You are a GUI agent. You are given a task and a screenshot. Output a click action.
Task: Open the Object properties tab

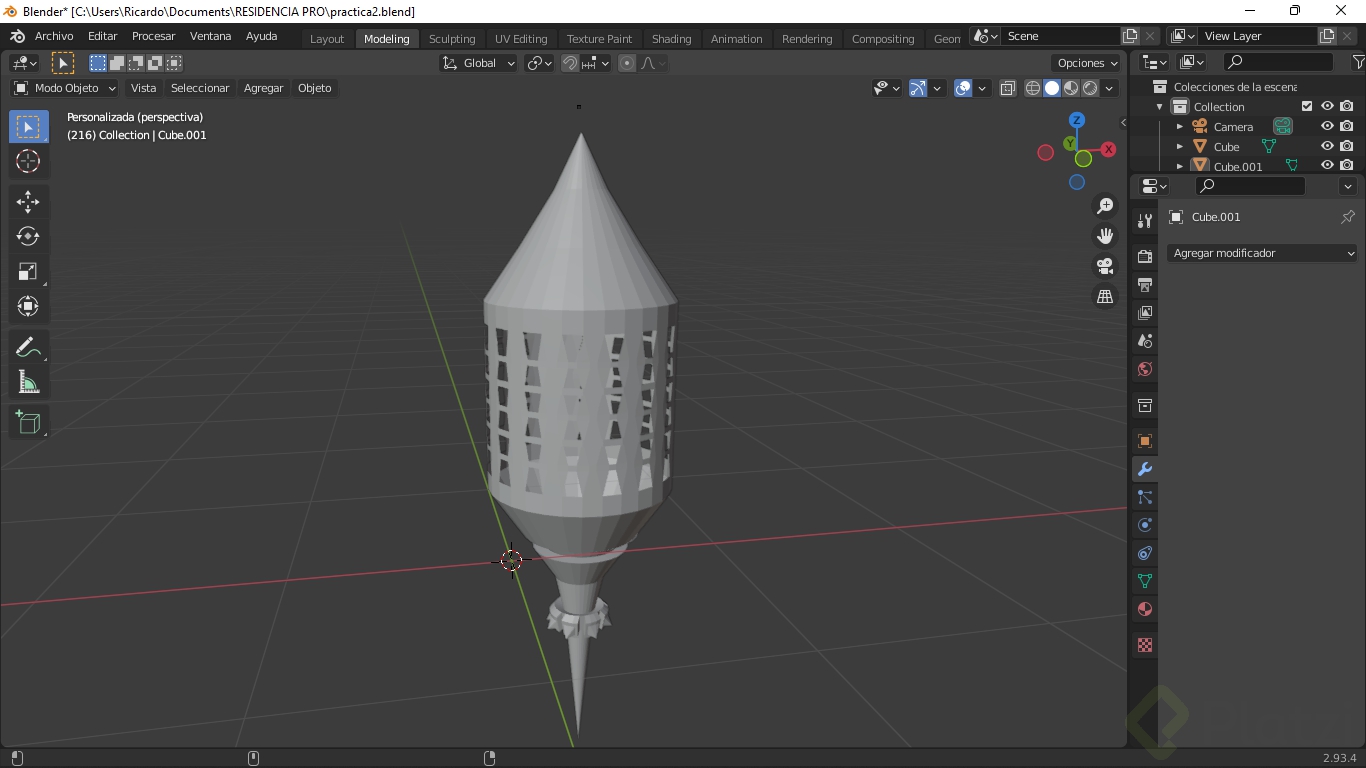pyautogui.click(x=1145, y=441)
